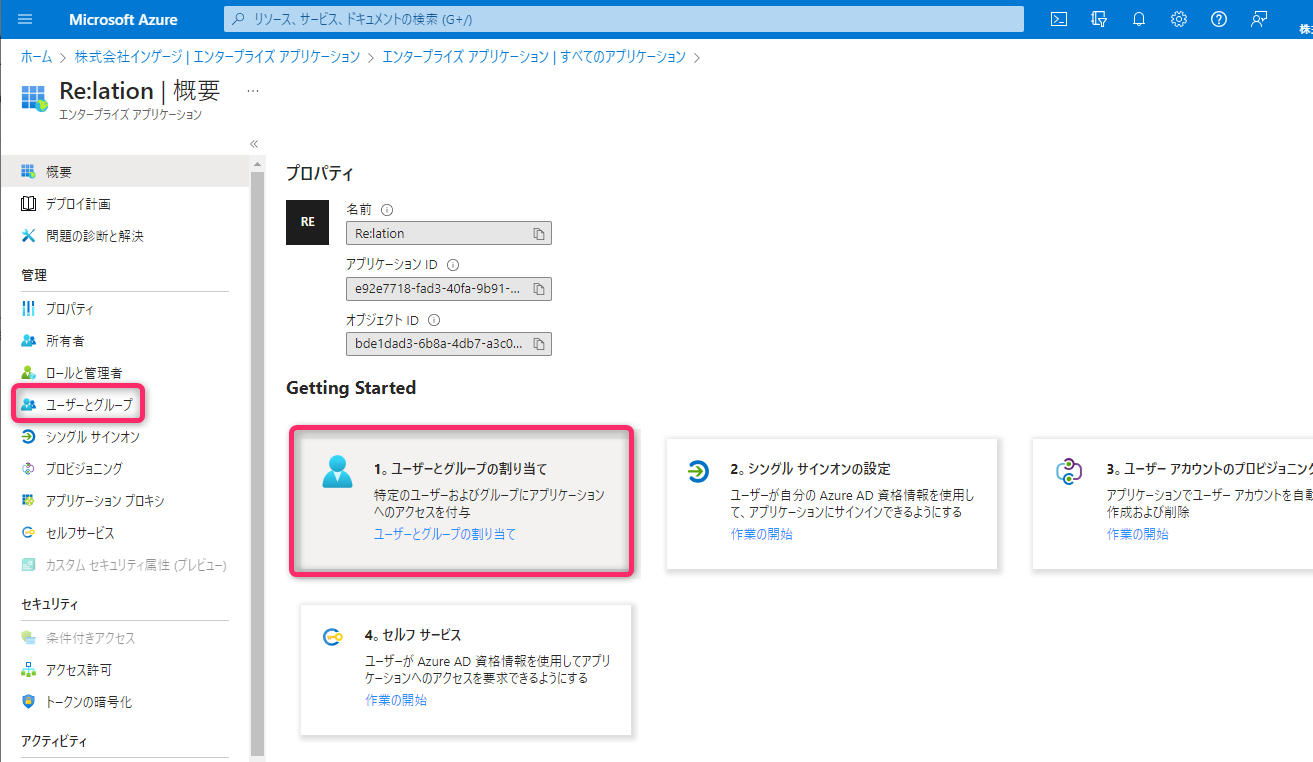
Task: Open the ellipsis menu beside Re:lation title
Action: click(253, 91)
